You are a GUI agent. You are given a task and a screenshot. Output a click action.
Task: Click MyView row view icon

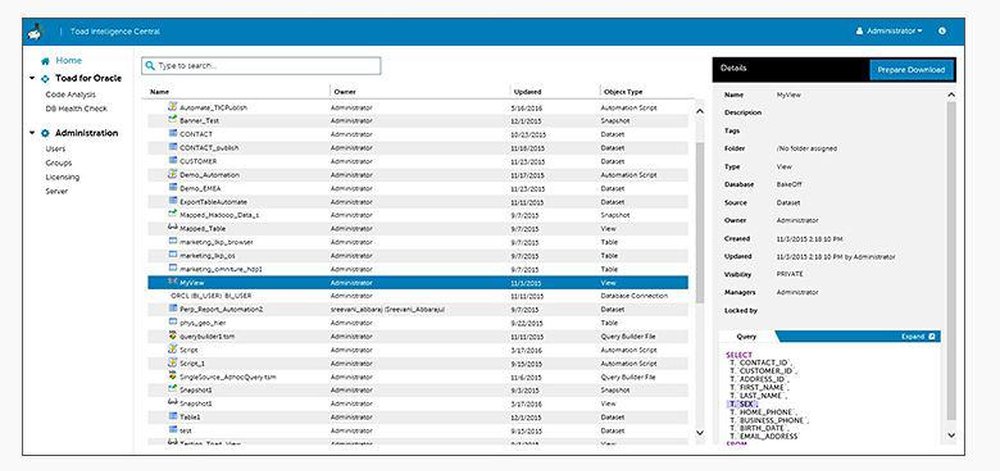[172, 282]
